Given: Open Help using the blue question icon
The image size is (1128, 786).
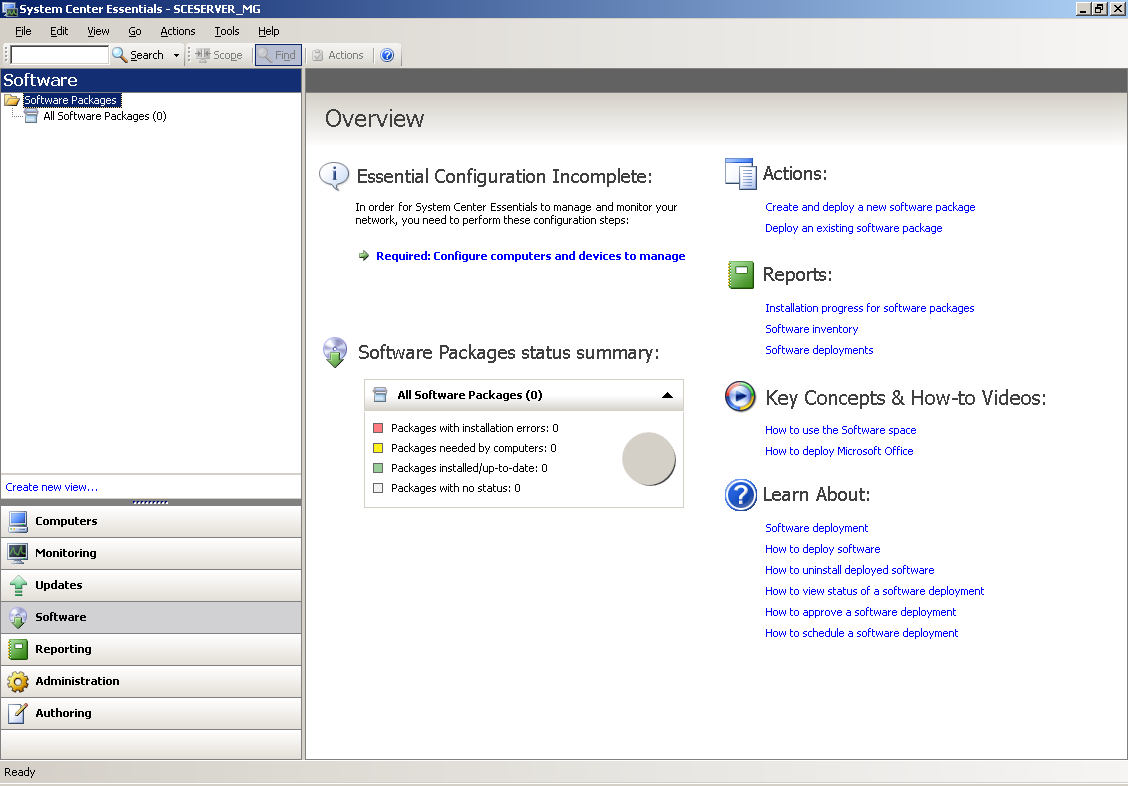Looking at the screenshot, I should tap(387, 55).
